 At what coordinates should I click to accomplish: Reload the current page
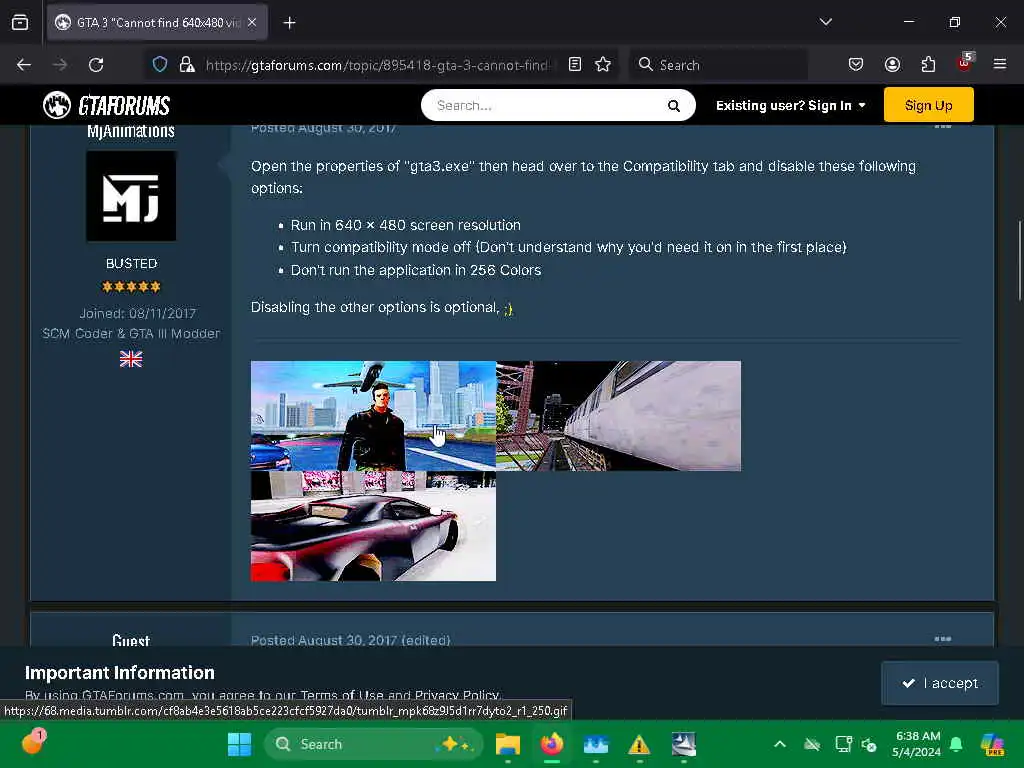[96, 65]
